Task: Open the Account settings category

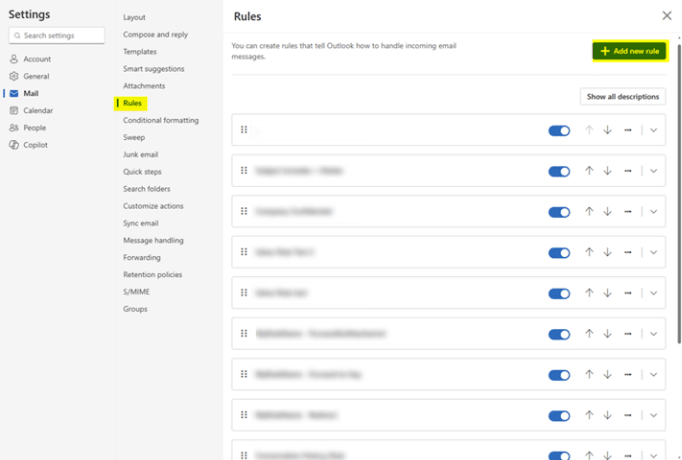Action: [36, 59]
